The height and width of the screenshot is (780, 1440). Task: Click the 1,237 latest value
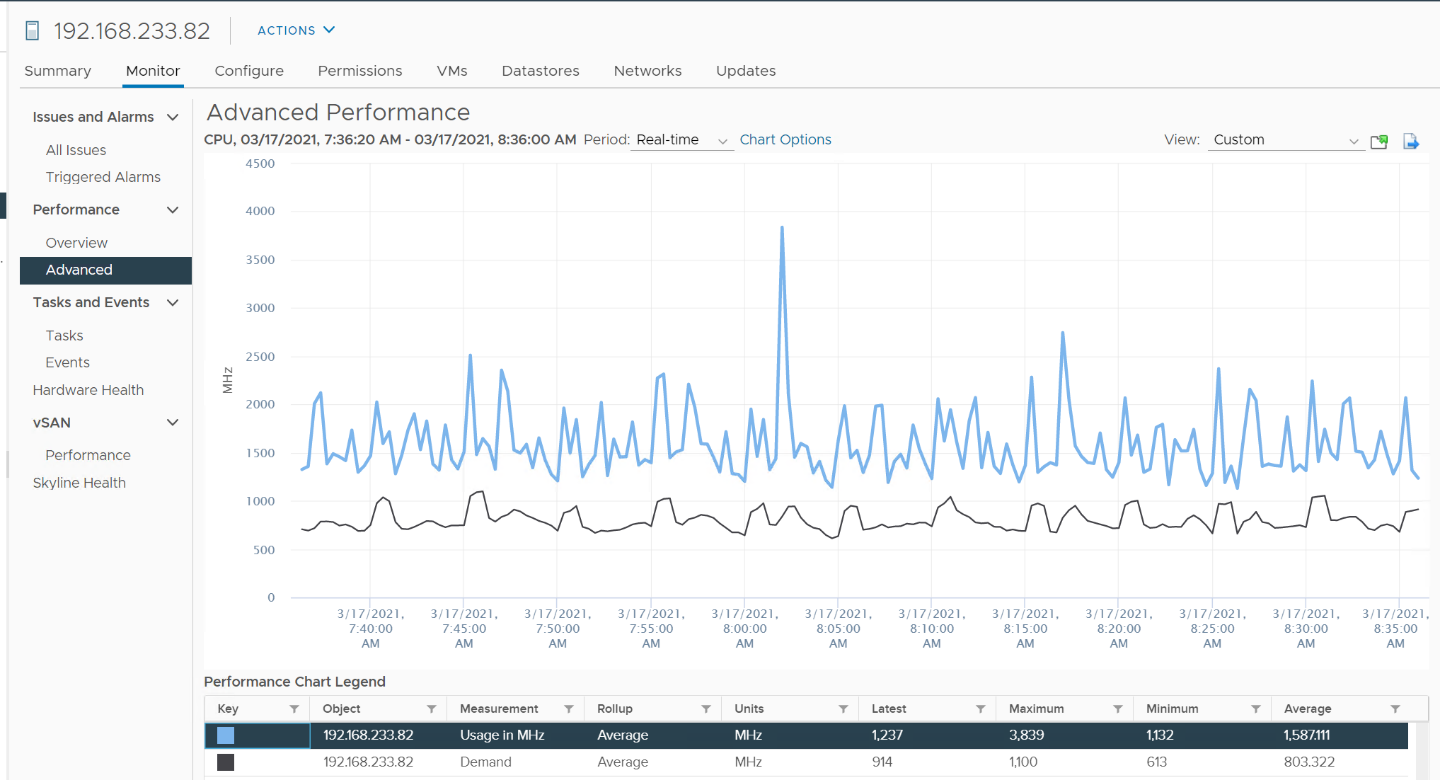pos(887,735)
